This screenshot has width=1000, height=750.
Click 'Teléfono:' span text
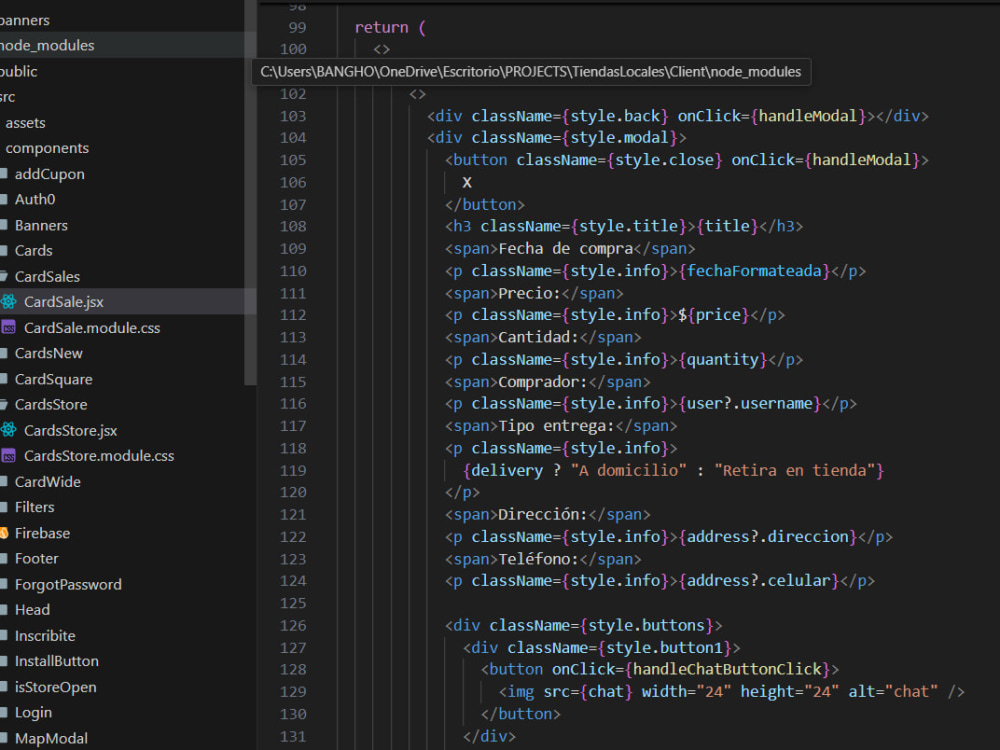(538, 559)
